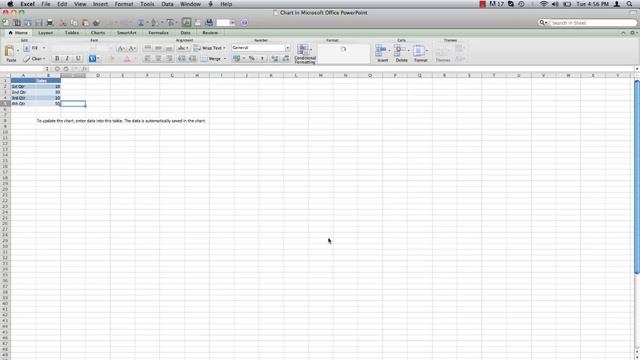Screen dimensions: 640x360
Task: Click the Copy icon in toolbar
Action: coord(74,22)
